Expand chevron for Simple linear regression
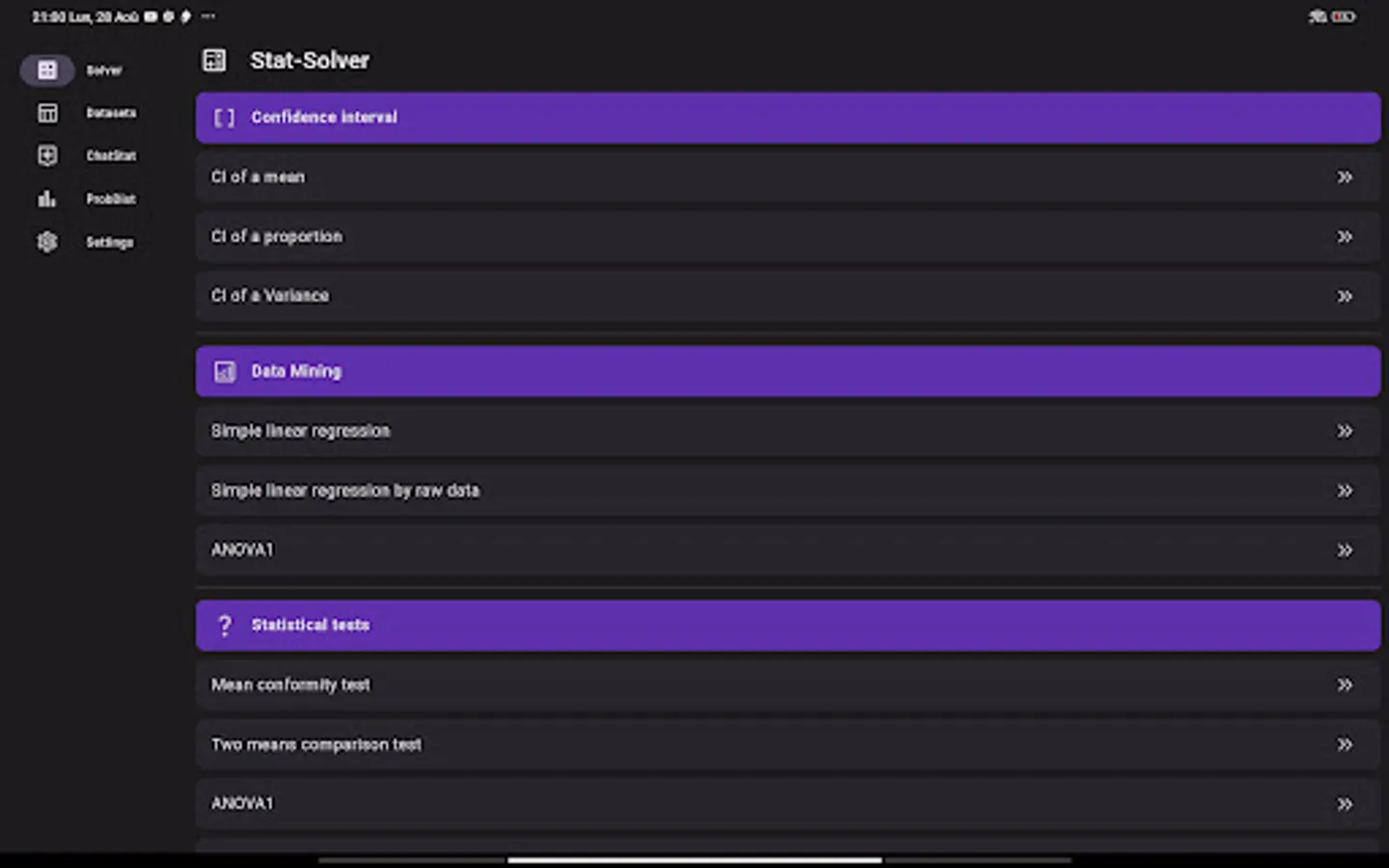 (x=1344, y=431)
